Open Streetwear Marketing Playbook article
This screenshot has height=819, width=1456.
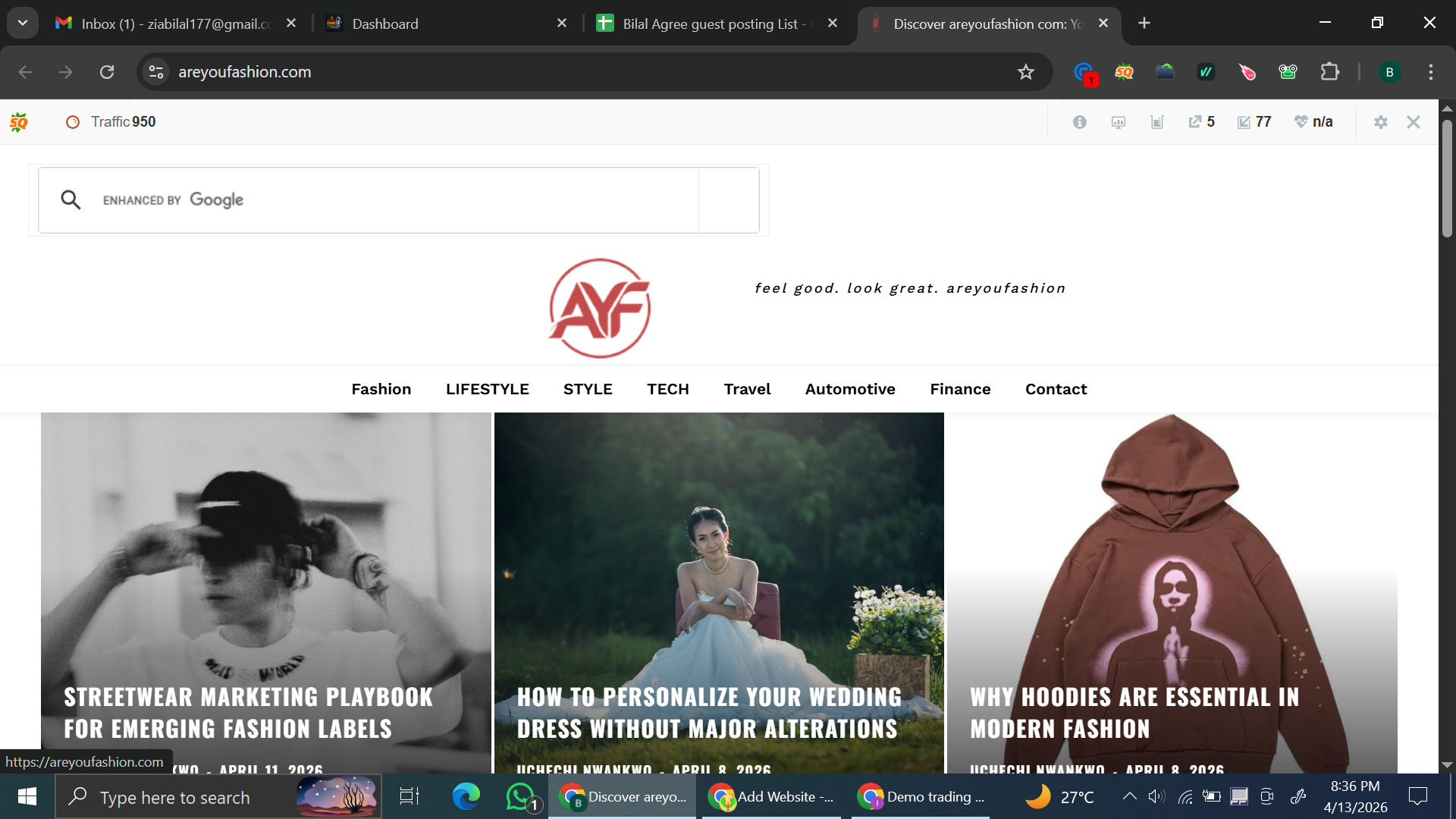coord(249,713)
